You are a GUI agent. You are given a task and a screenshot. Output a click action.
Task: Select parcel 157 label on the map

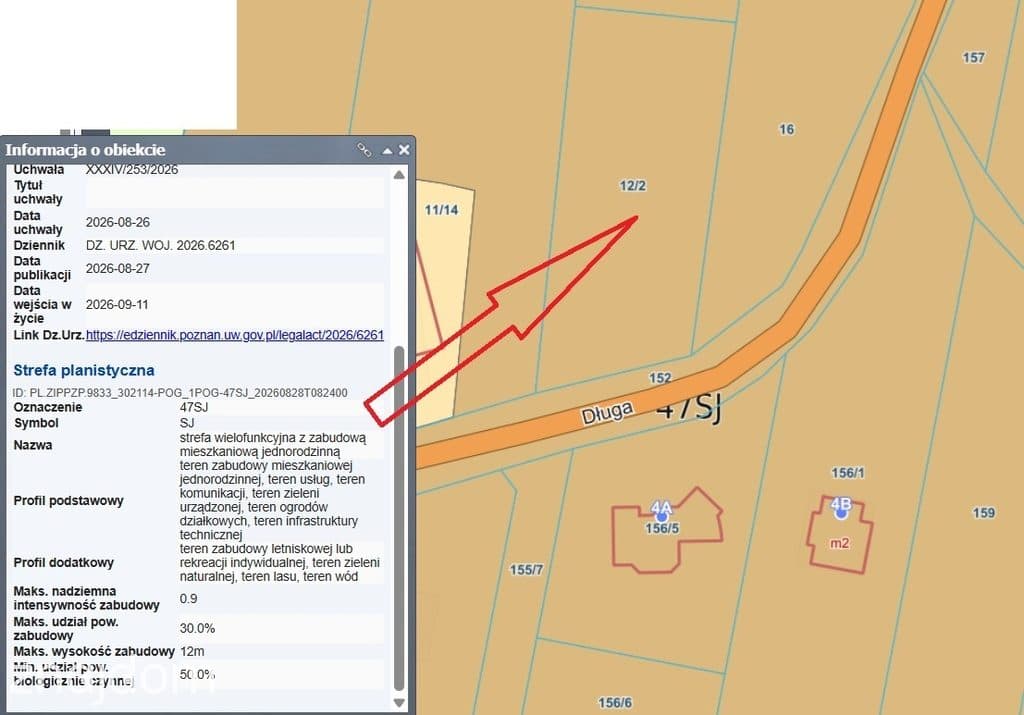click(x=973, y=57)
